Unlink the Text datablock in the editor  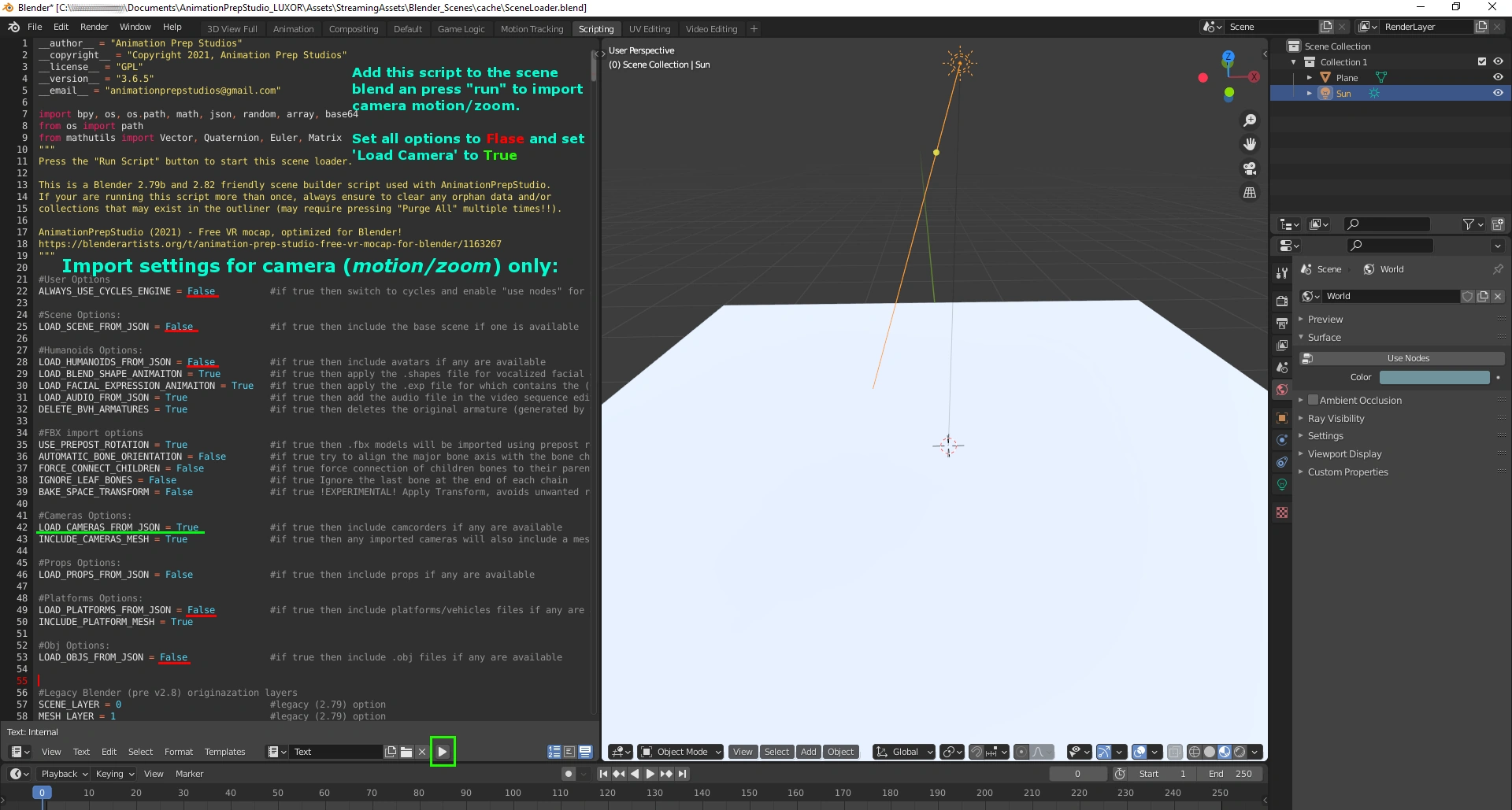[x=422, y=752]
